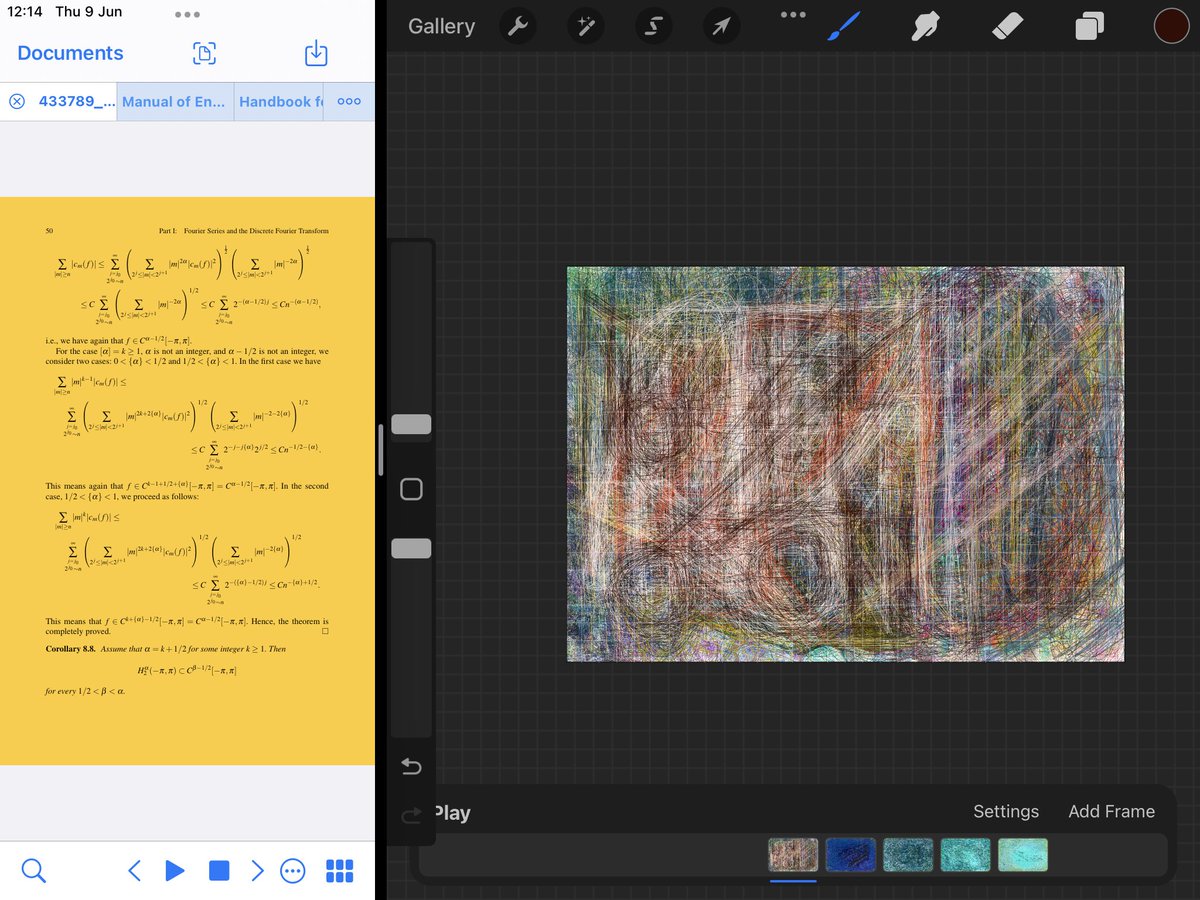Open animation Settings
This screenshot has height=900, width=1200.
point(1006,812)
